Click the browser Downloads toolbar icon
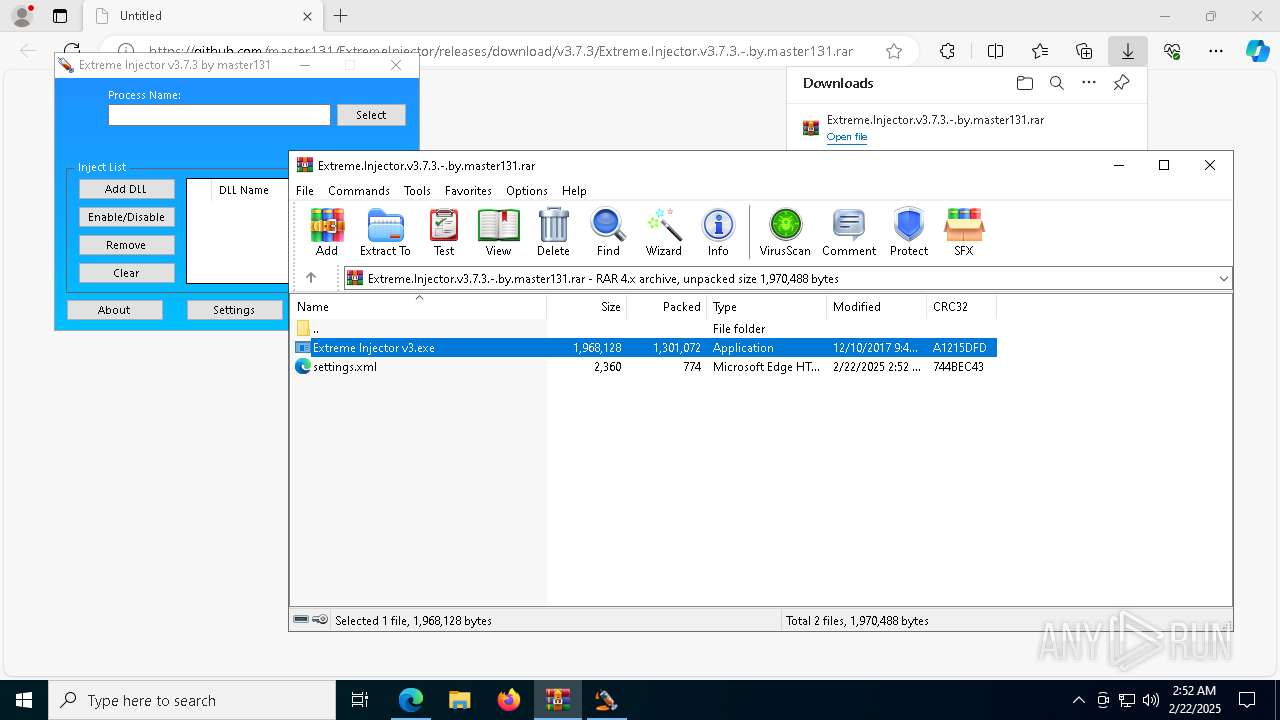1280x720 pixels. [1127, 51]
